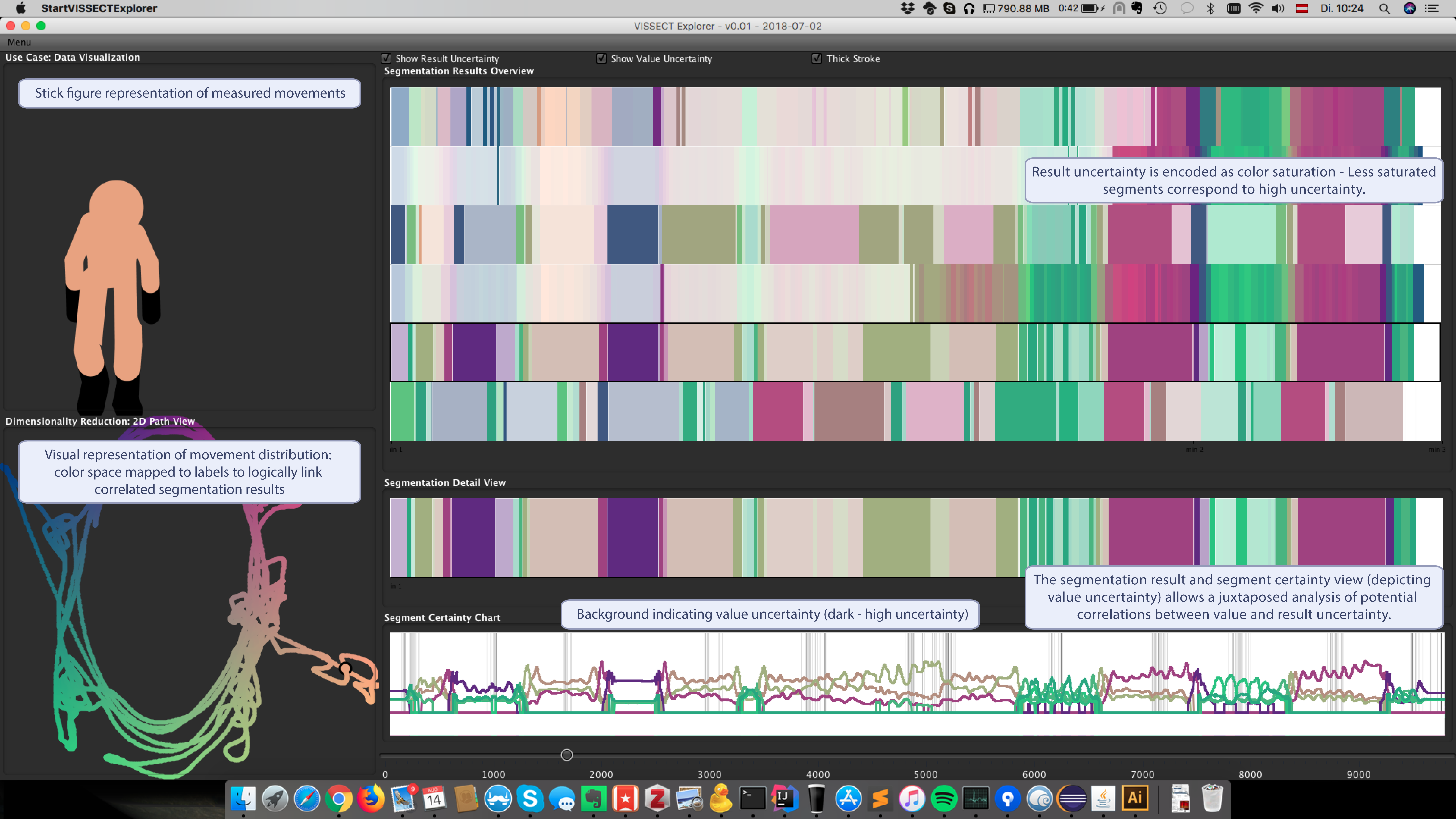Click the Segmentation Detail View color strip
Image resolution: width=1456 pixels, height=819 pixels.
click(x=916, y=537)
